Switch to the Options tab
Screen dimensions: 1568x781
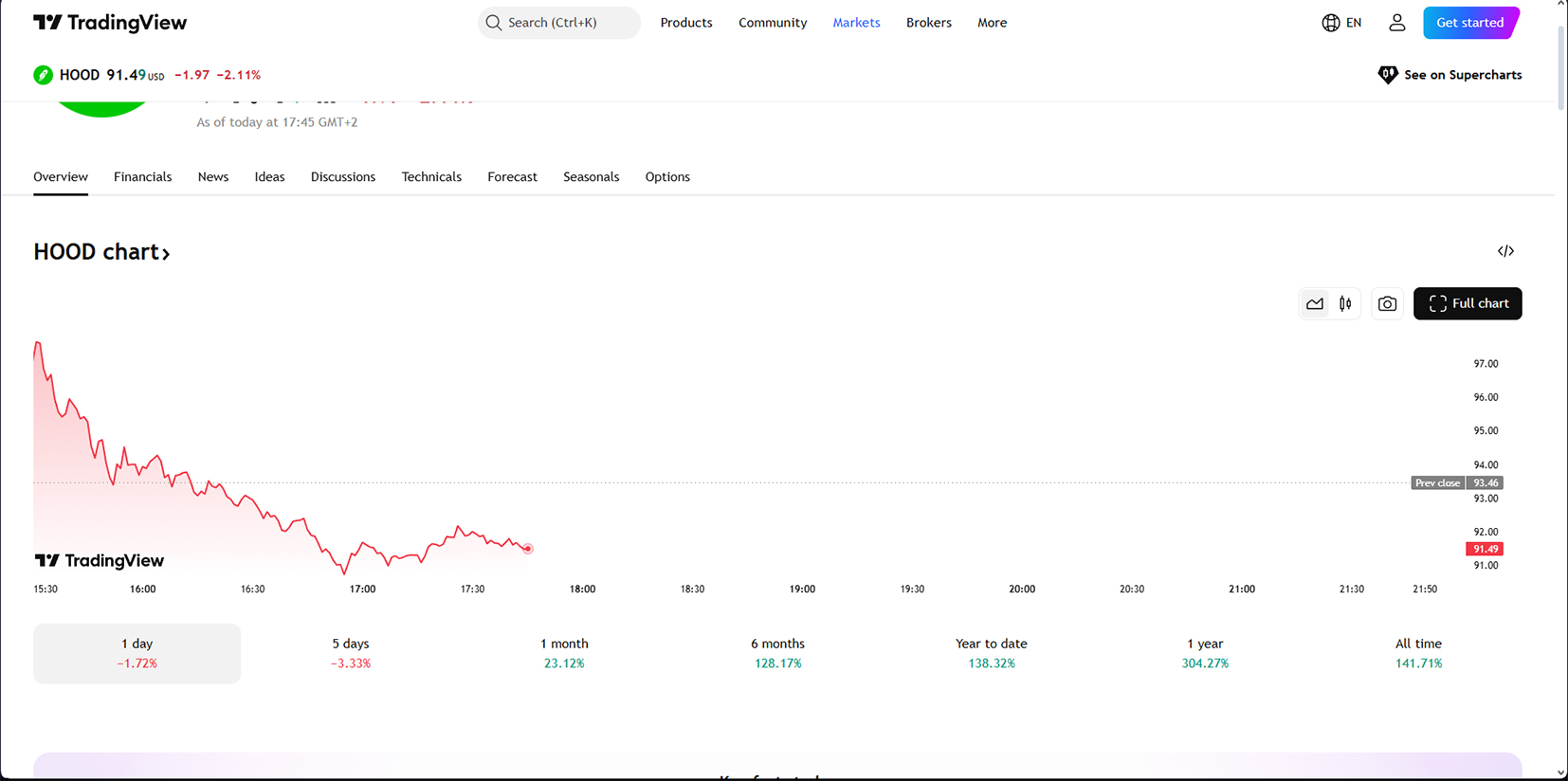pos(667,177)
